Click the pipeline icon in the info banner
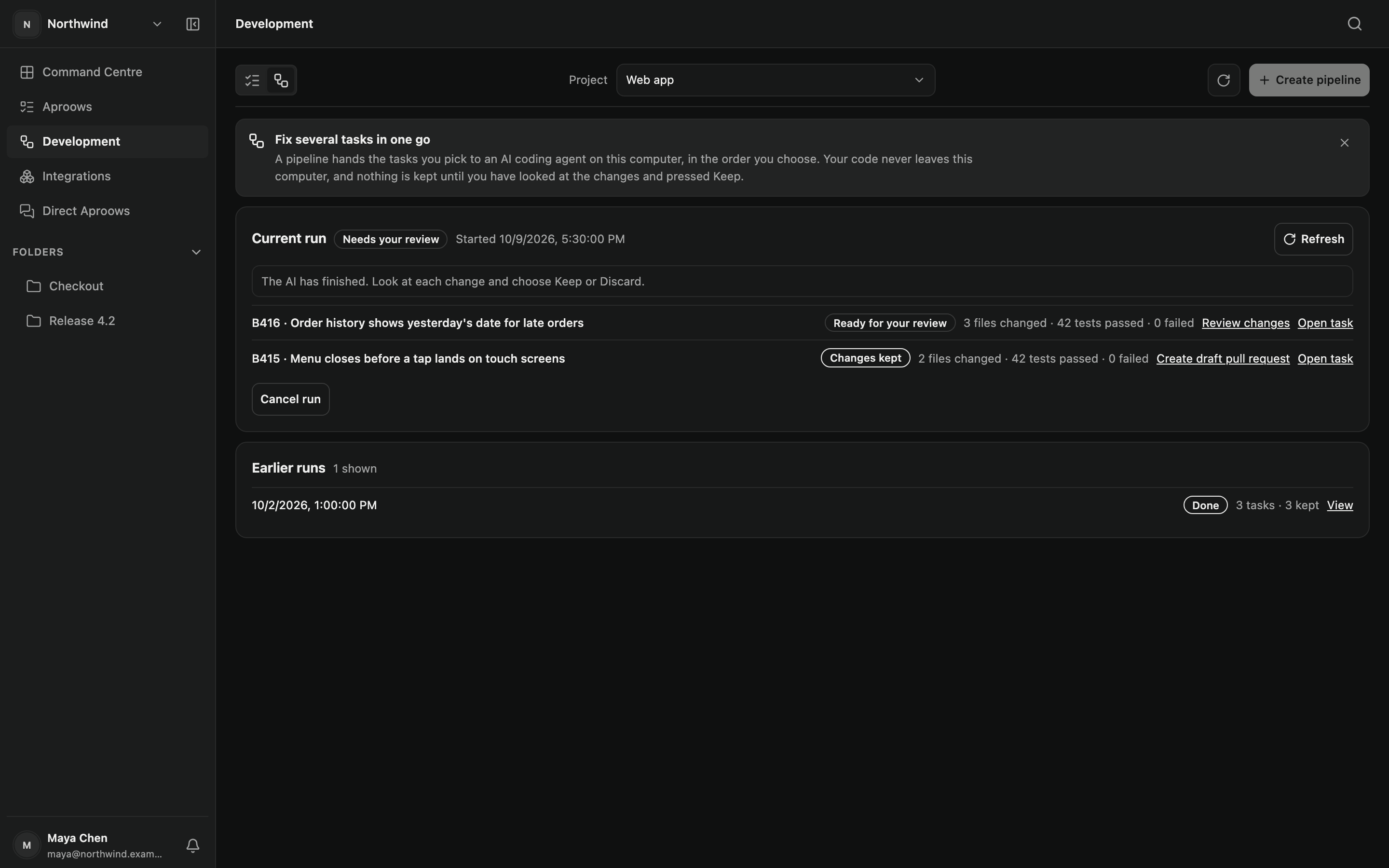The width and height of the screenshot is (1389, 868). (x=257, y=141)
